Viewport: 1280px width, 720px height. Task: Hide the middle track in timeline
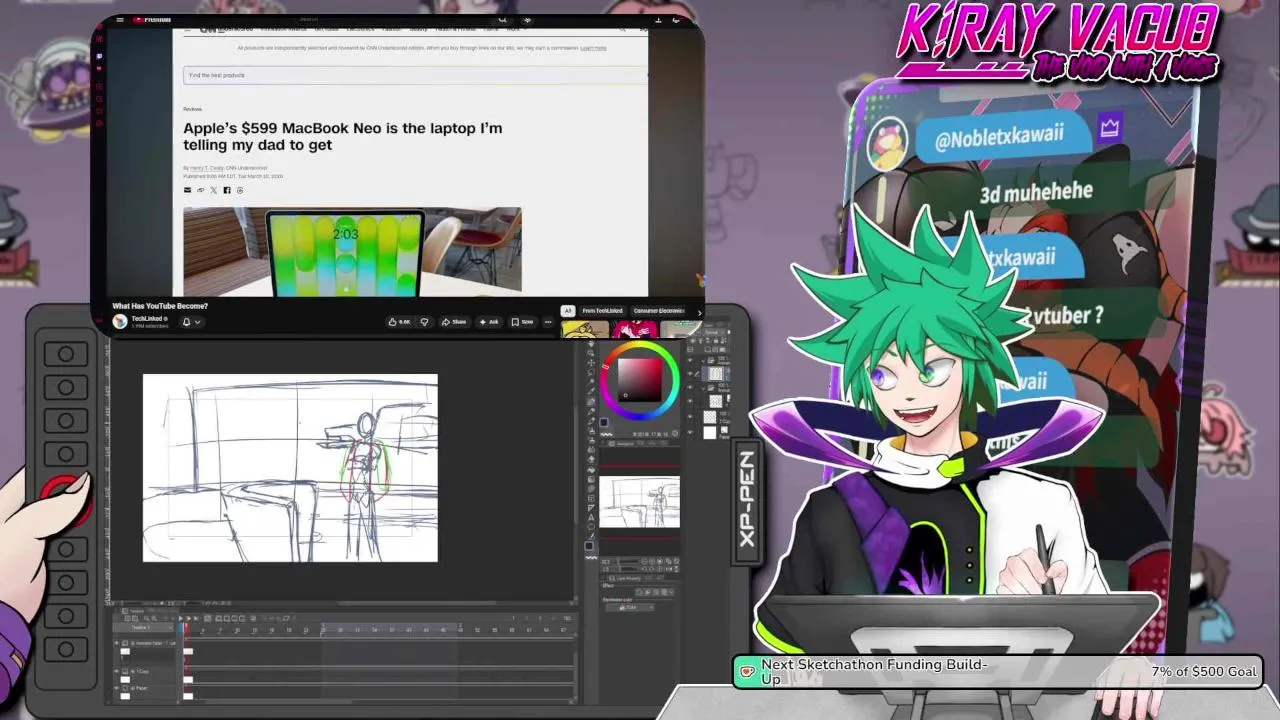click(116, 671)
